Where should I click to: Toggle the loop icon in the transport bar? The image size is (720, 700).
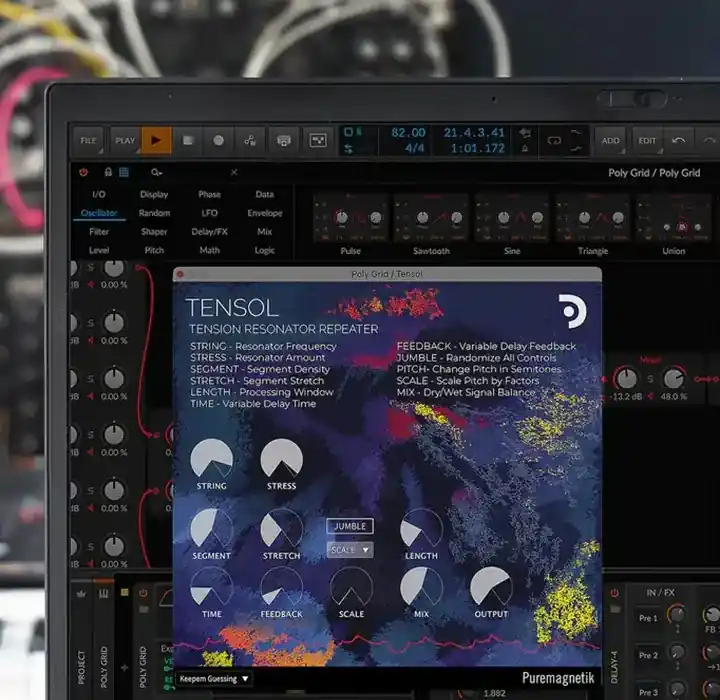pos(554,141)
